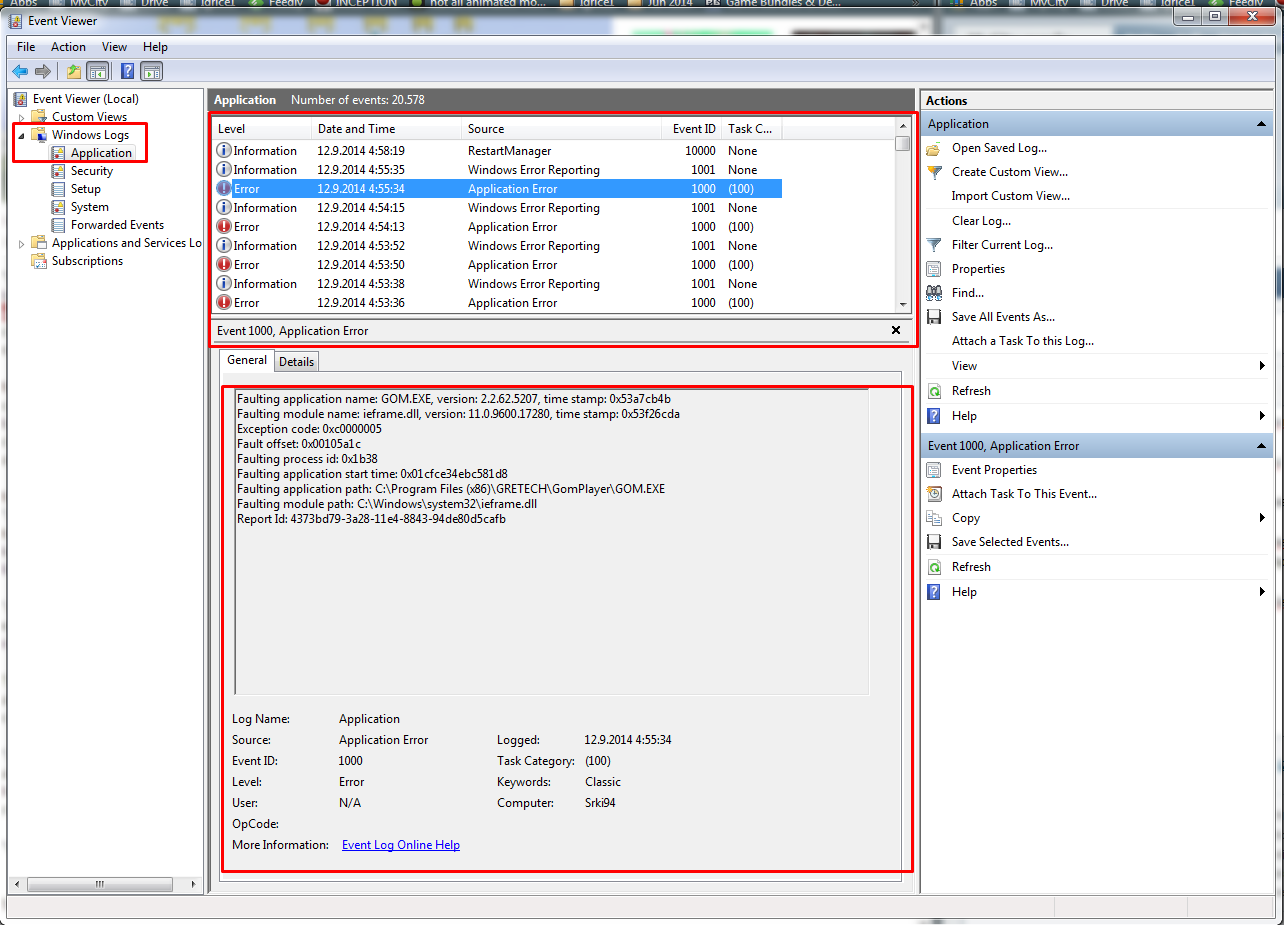Click the log Properties icon in Actions

tap(934, 269)
